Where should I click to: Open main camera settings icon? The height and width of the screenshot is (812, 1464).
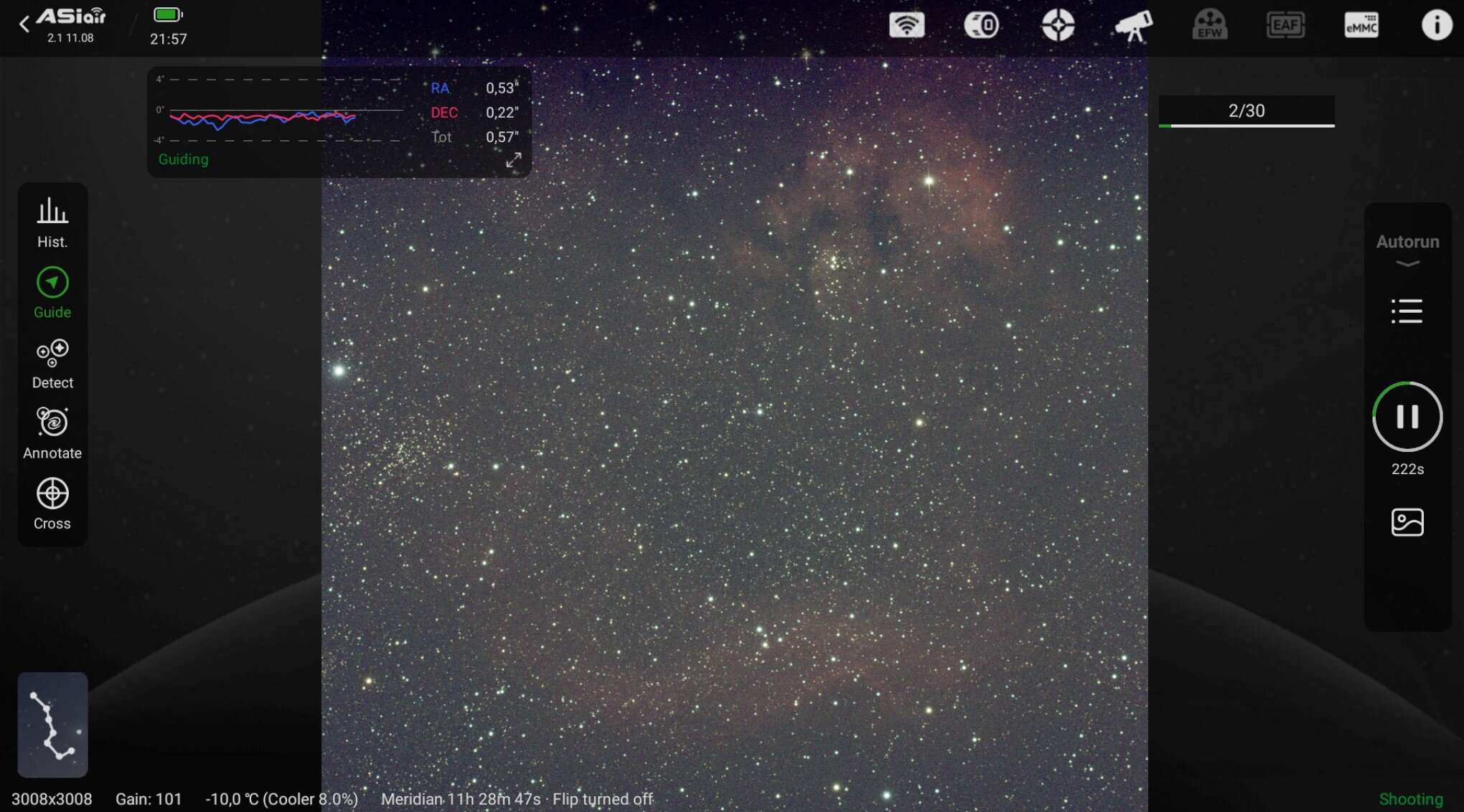click(x=981, y=26)
